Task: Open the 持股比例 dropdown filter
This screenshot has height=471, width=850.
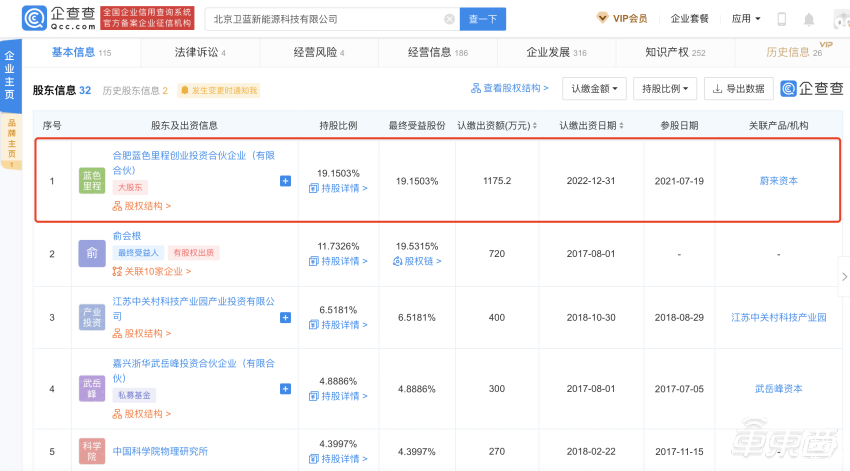Action: [665, 89]
